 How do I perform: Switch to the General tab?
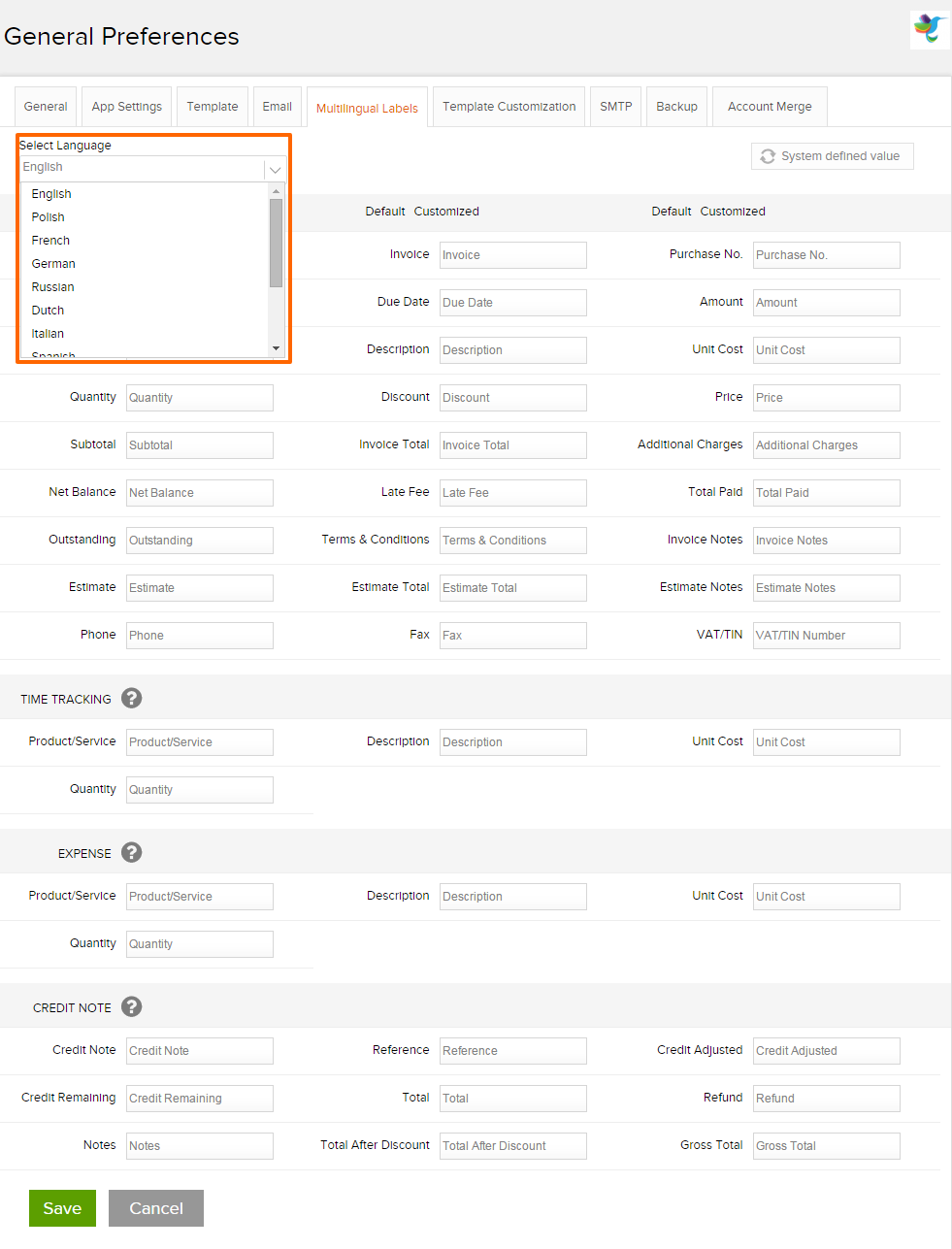point(46,107)
